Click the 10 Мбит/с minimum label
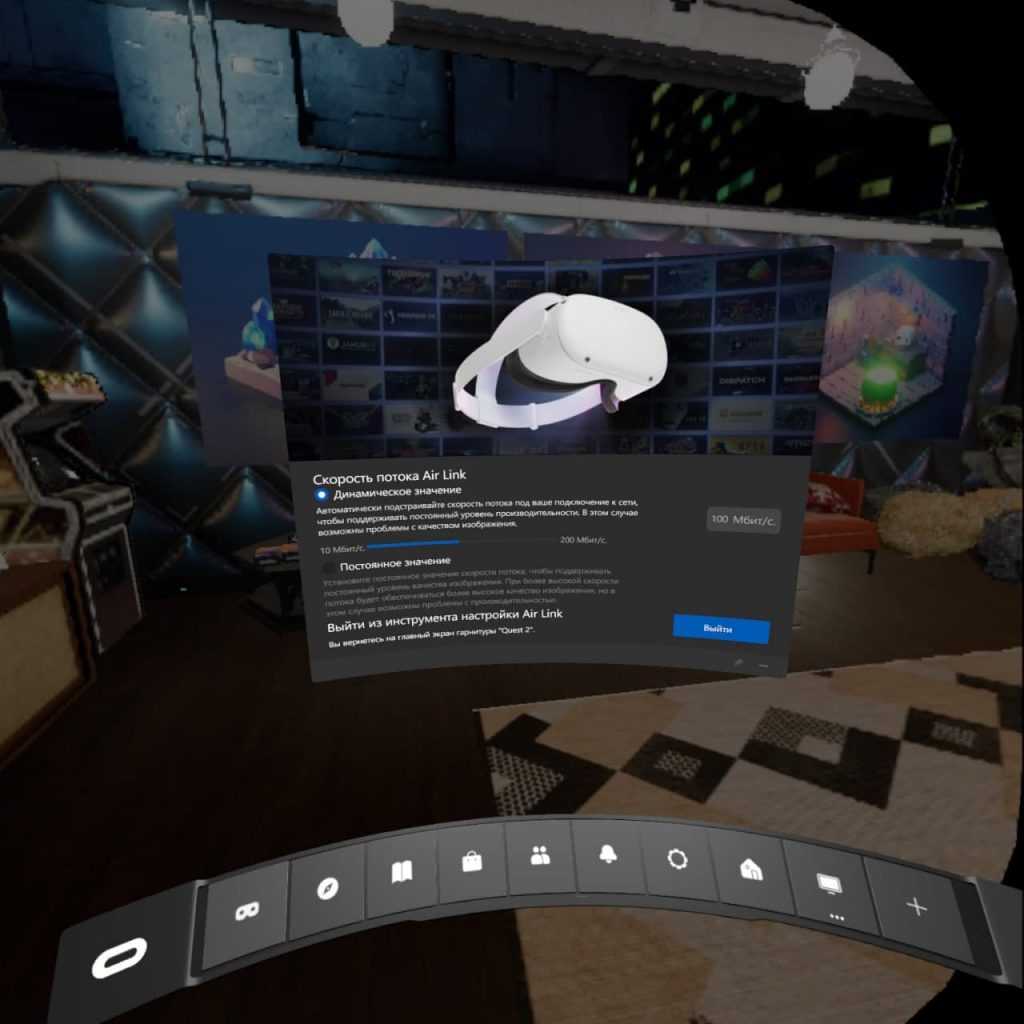This screenshot has width=1024, height=1024. tap(342, 549)
